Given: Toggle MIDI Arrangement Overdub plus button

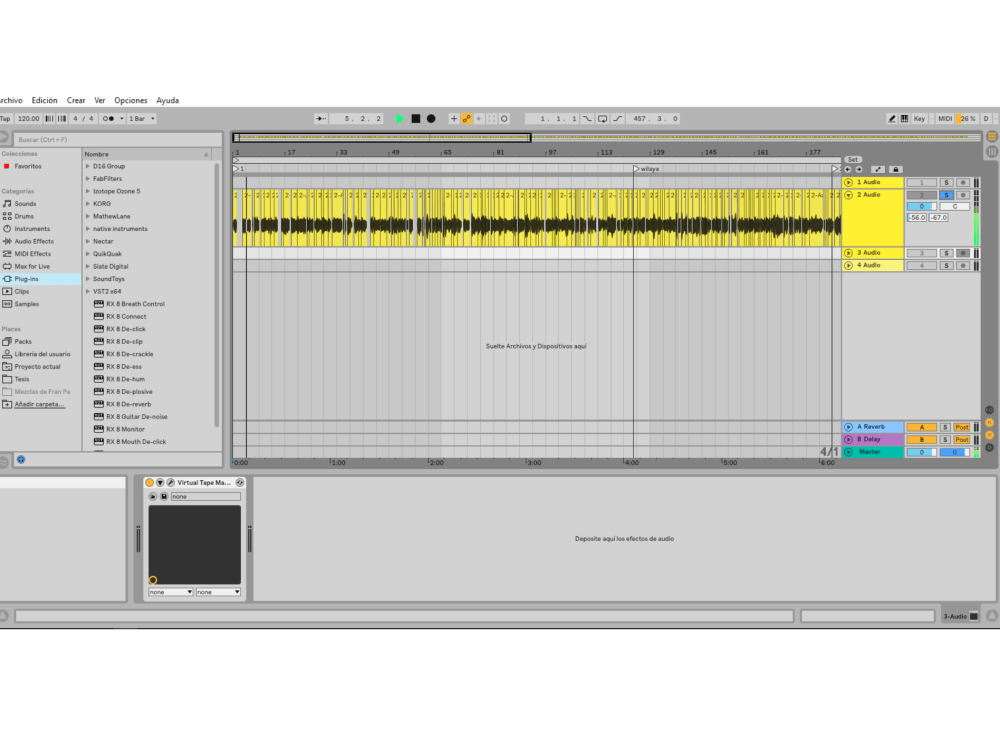Looking at the screenshot, I should click(x=454, y=119).
